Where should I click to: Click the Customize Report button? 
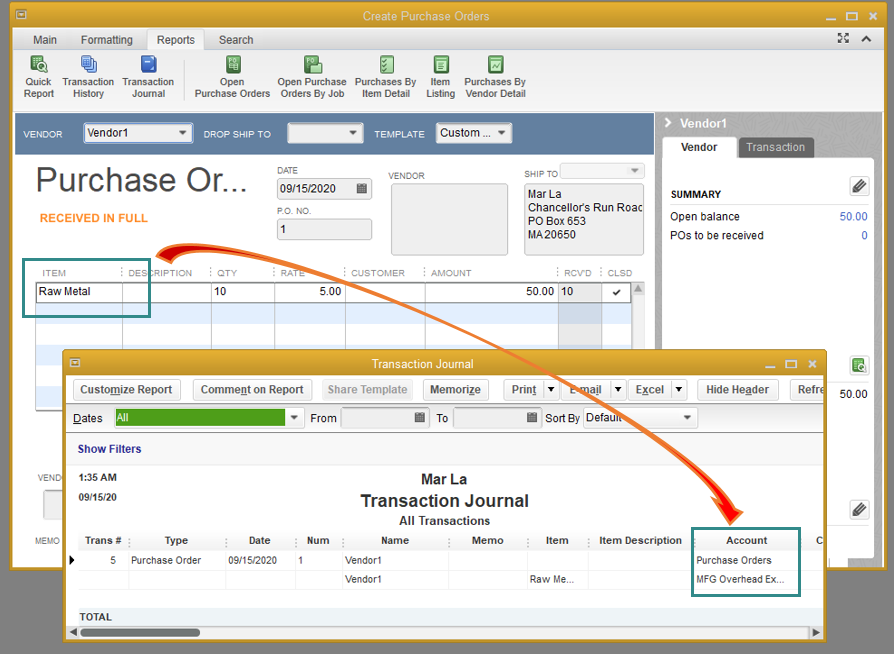(127, 389)
